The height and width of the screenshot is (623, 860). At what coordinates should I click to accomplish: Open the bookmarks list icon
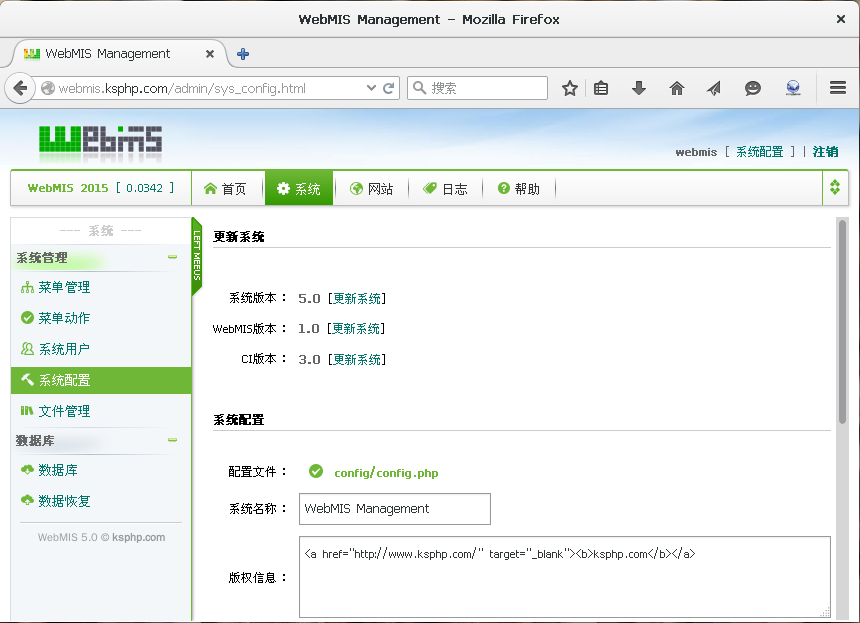coord(601,88)
